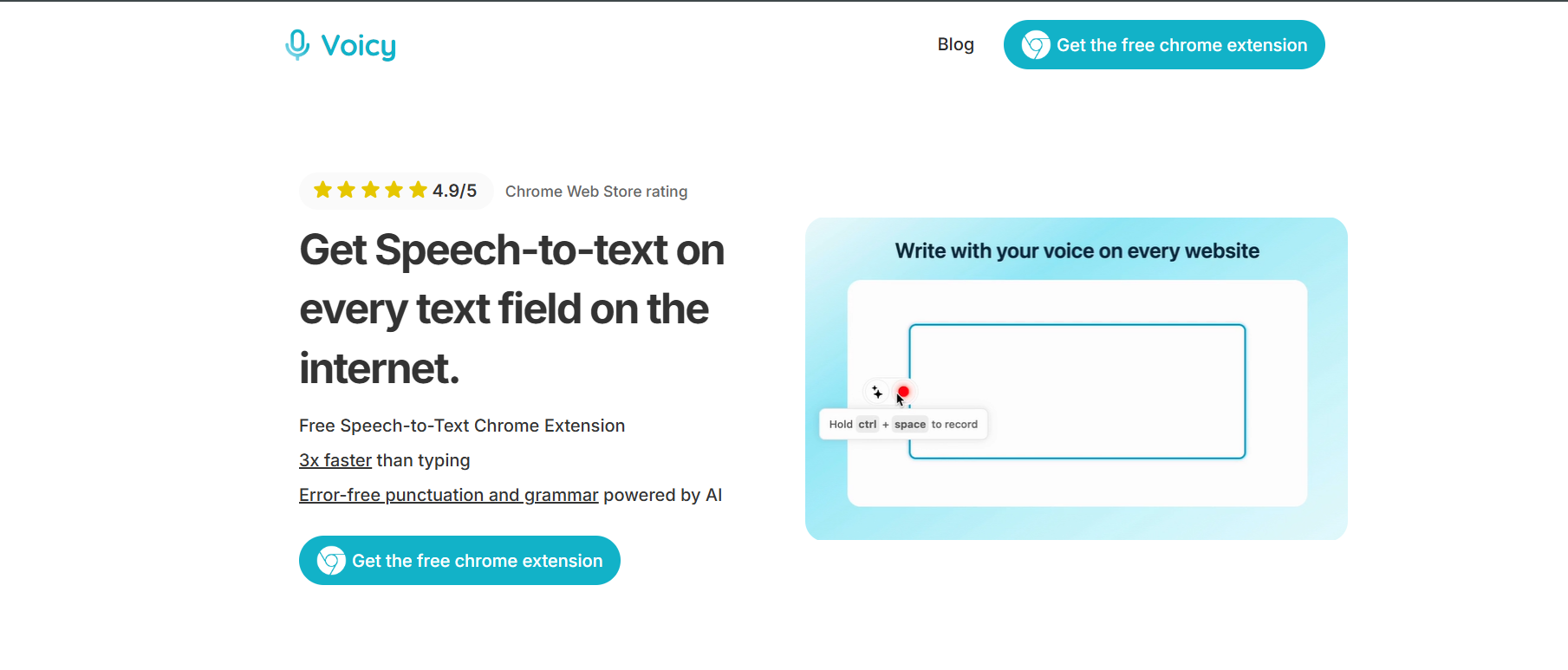Select the 4.9/5 rating score
The image size is (1568, 670).
454,191
